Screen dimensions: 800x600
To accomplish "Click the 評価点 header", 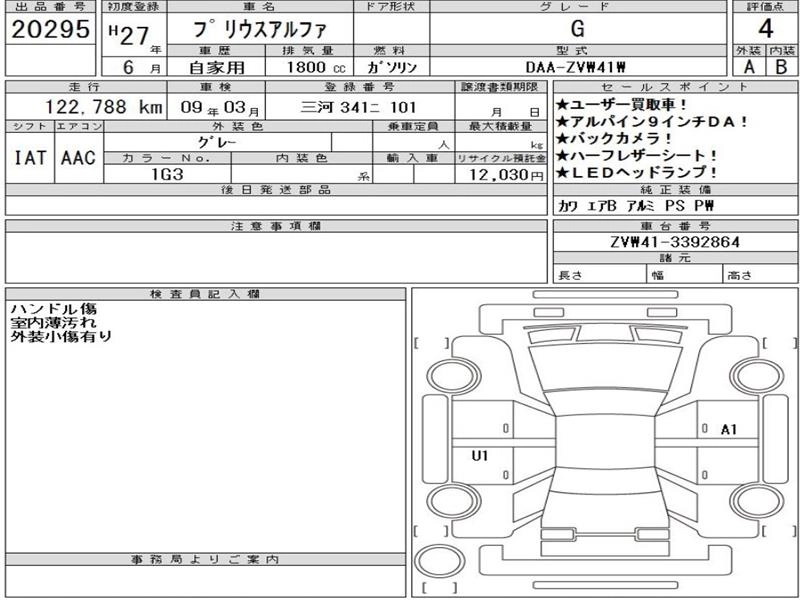I will click(765, 7).
